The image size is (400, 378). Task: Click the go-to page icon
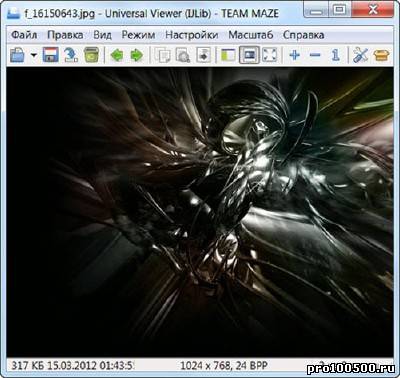[203, 55]
